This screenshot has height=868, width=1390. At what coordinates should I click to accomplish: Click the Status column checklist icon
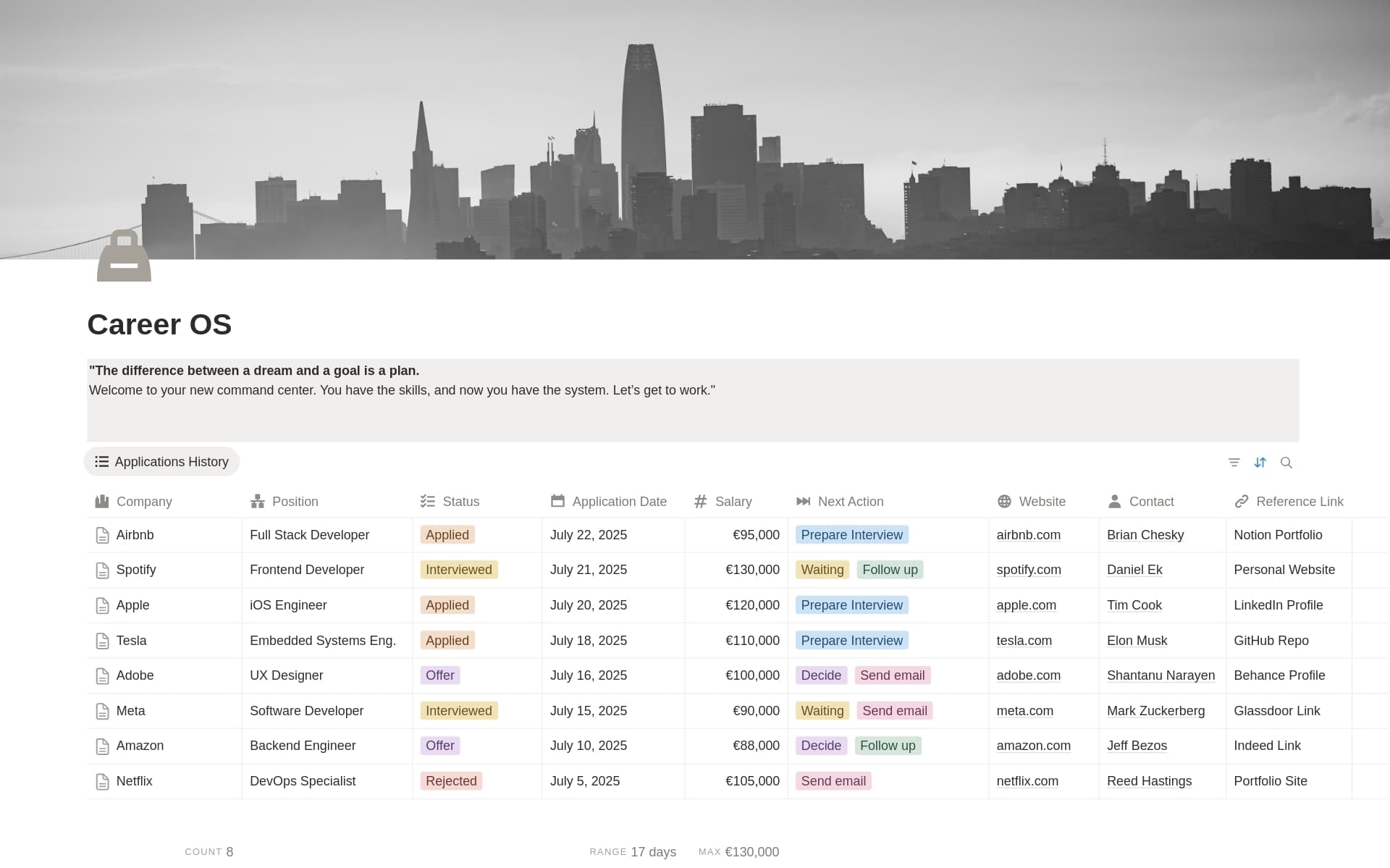coord(427,501)
